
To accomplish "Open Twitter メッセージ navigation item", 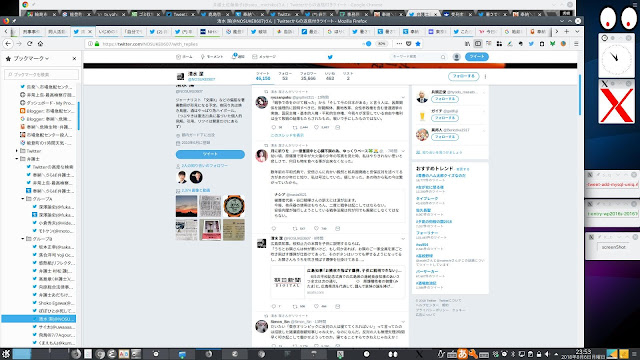I will 264,57.
